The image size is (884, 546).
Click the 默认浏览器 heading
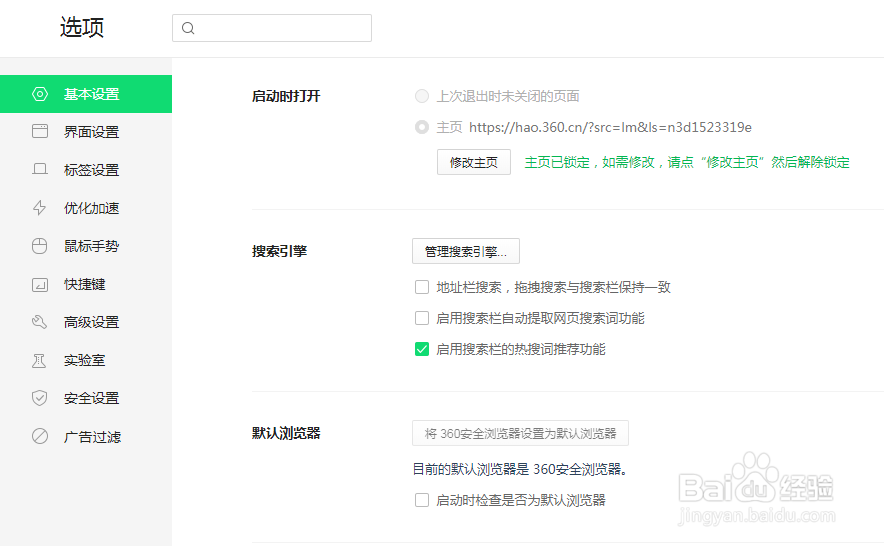286,433
